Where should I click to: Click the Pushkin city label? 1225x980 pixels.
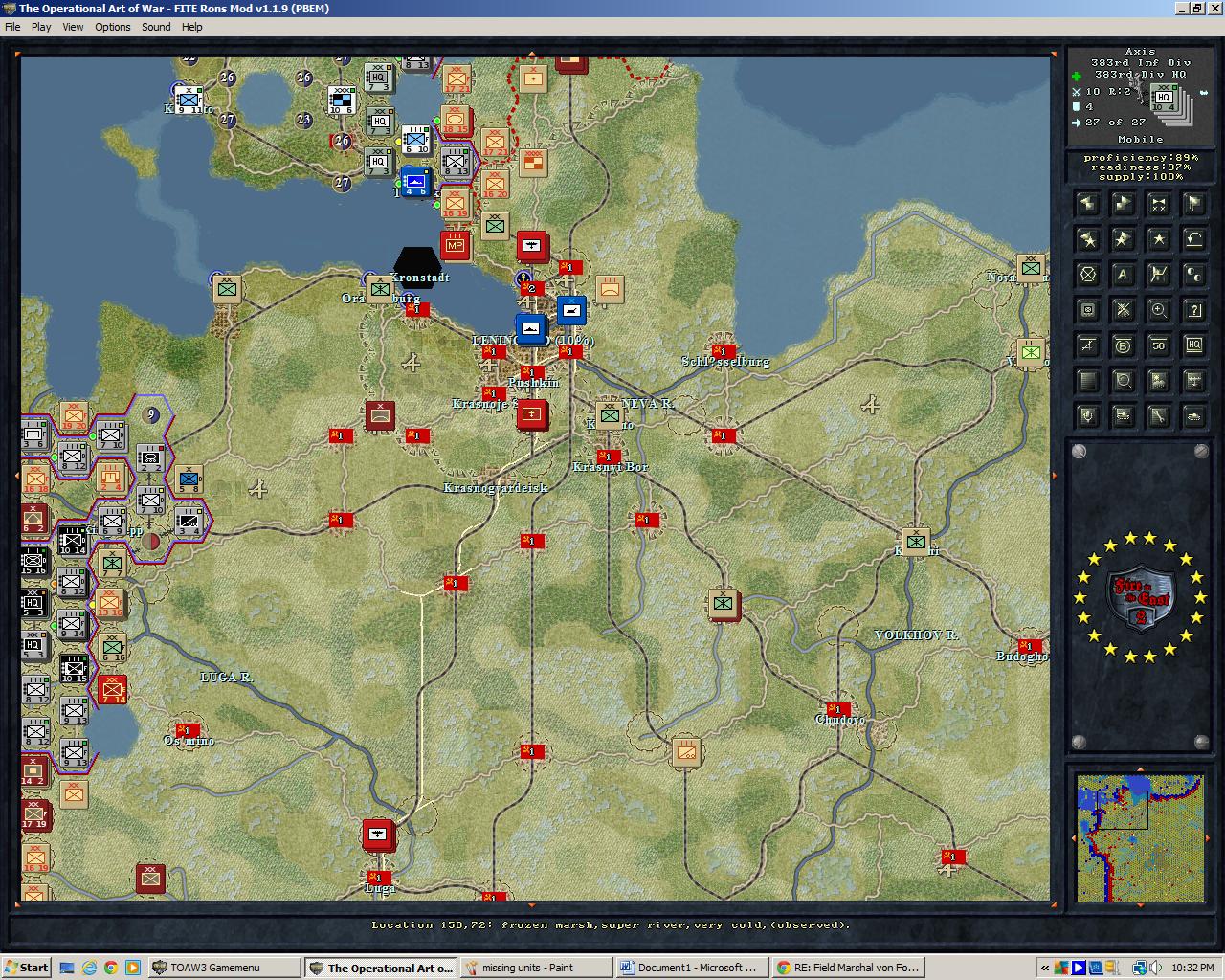coord(534,383)
